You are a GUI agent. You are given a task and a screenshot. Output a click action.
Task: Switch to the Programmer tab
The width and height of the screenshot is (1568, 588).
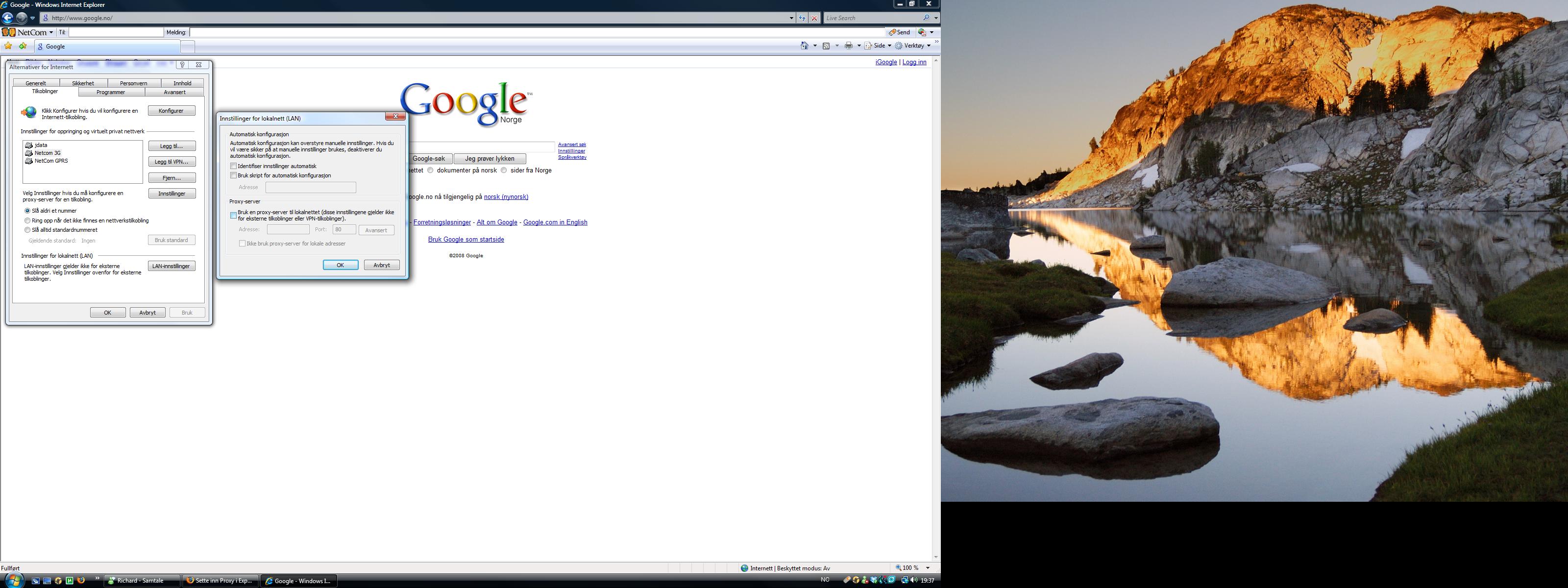click(x=111, y=92)
